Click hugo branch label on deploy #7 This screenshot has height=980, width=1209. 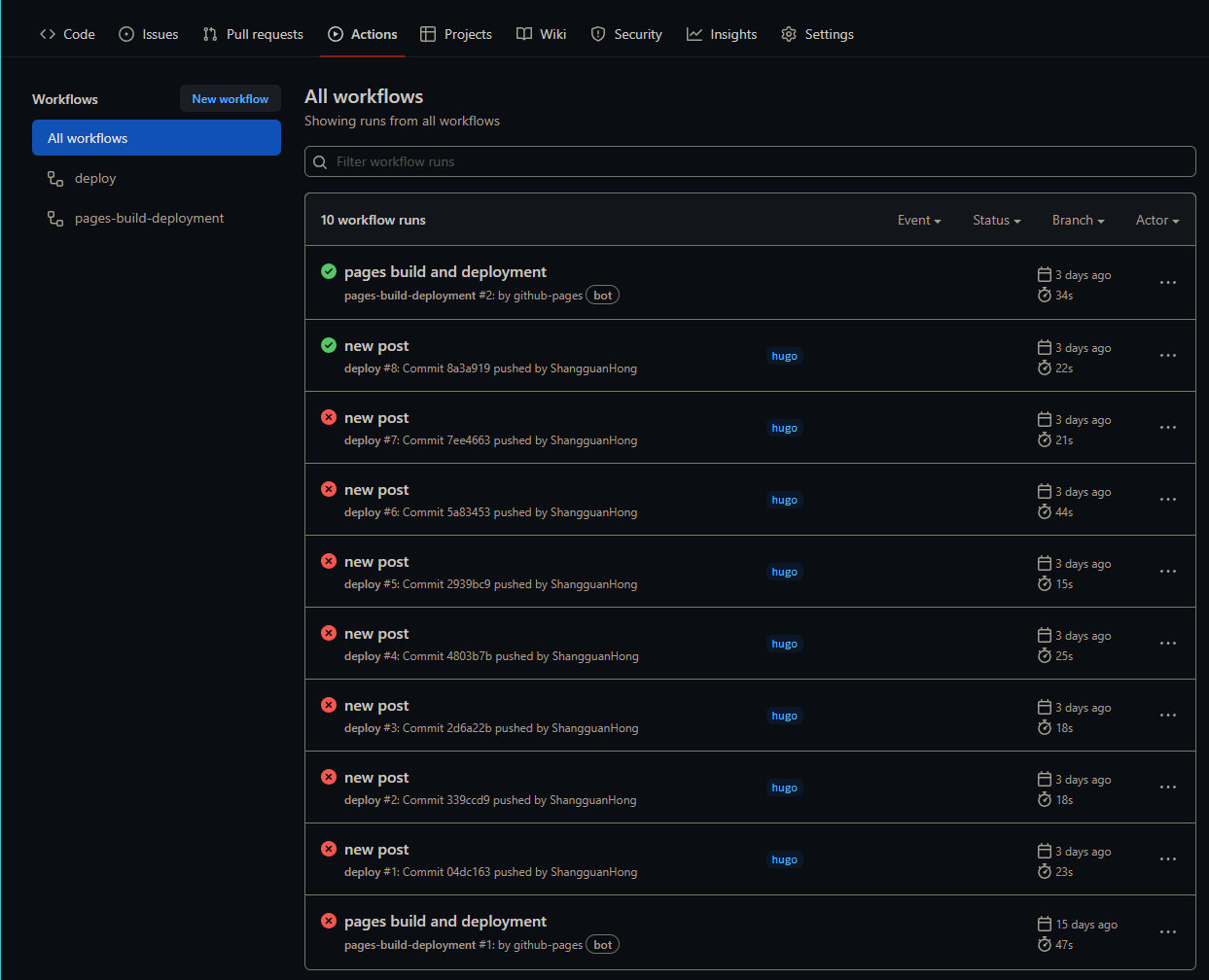click(784, 428)
